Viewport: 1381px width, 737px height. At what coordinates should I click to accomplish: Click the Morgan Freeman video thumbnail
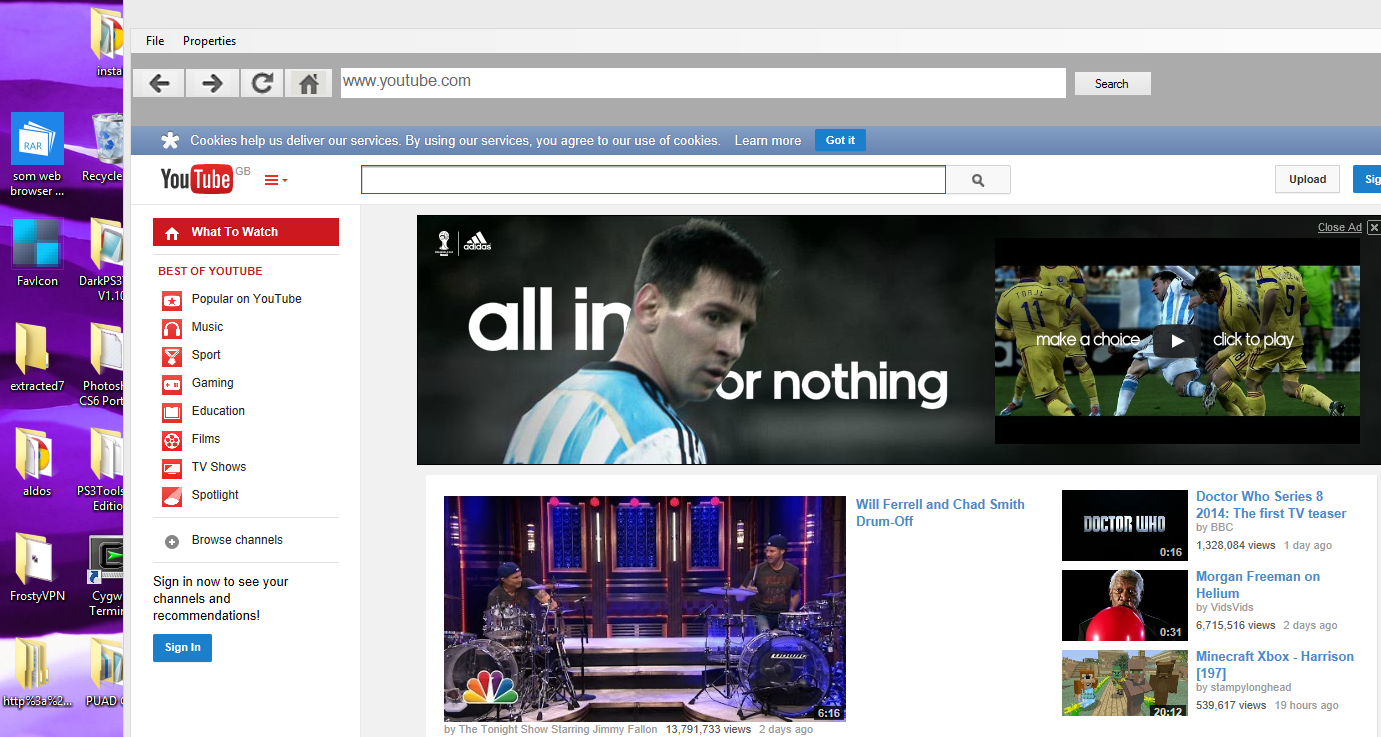click(x=1125, y=606)
